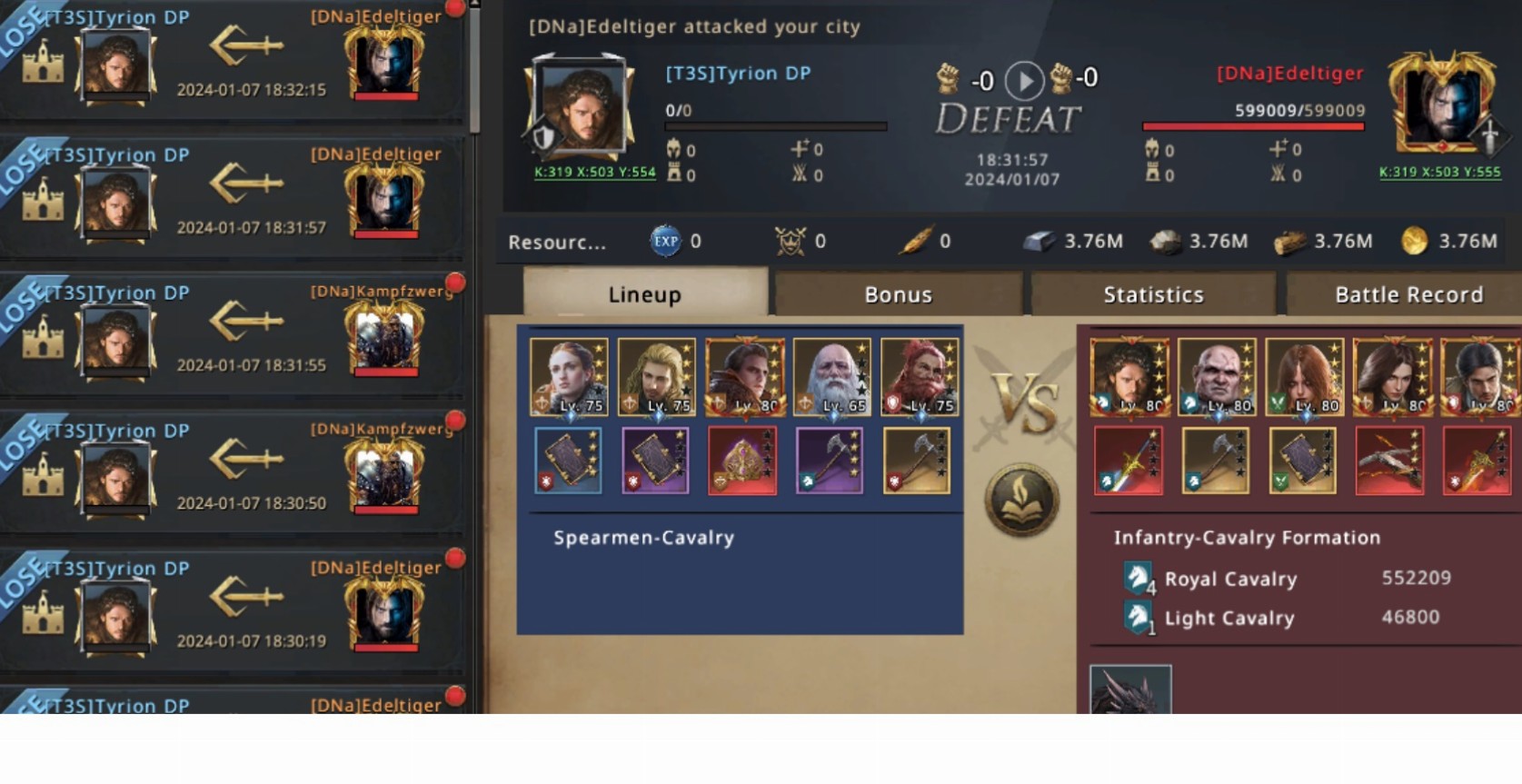Click the dragon thumbnail below the troop list
This screenshot has width=1522, height=784.
(1130, 690)
